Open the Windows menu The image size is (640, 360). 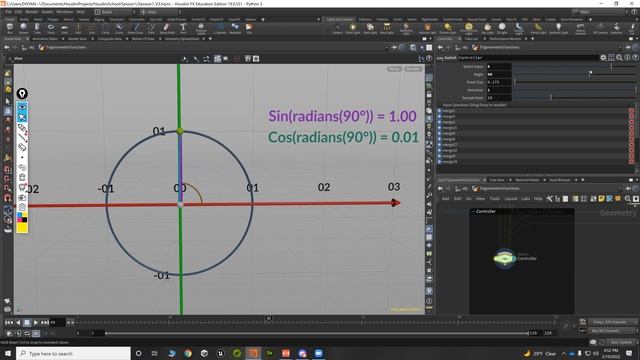coord(65,12)
